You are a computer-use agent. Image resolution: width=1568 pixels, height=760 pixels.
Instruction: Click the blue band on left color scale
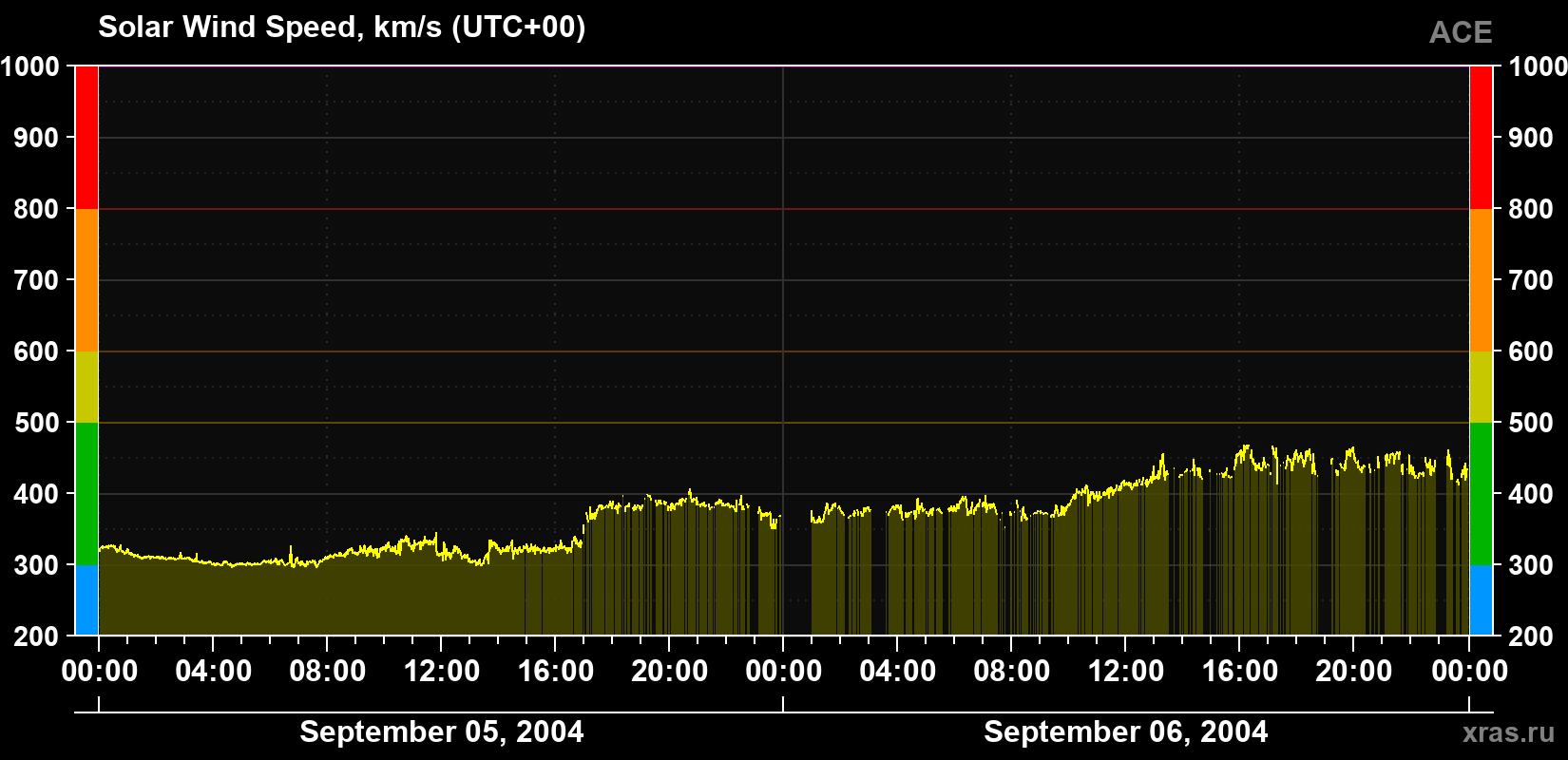[86, 600]
